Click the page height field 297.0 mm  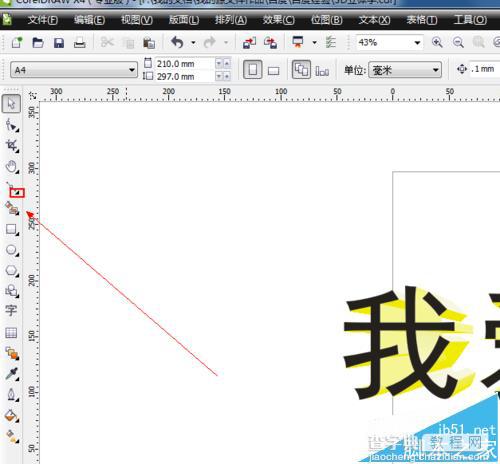coord(184,76)
